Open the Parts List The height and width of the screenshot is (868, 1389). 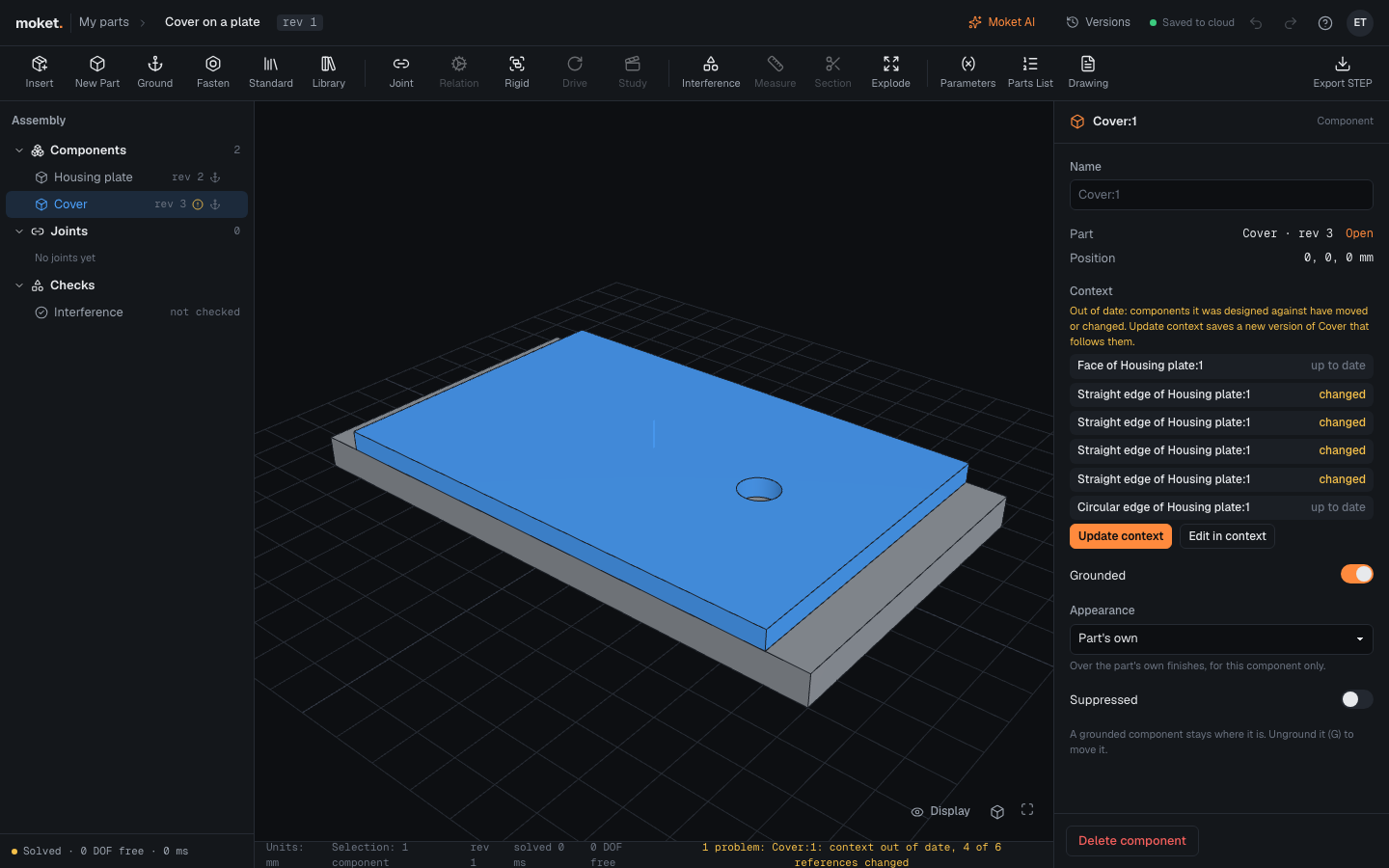tap(1030, 72)
